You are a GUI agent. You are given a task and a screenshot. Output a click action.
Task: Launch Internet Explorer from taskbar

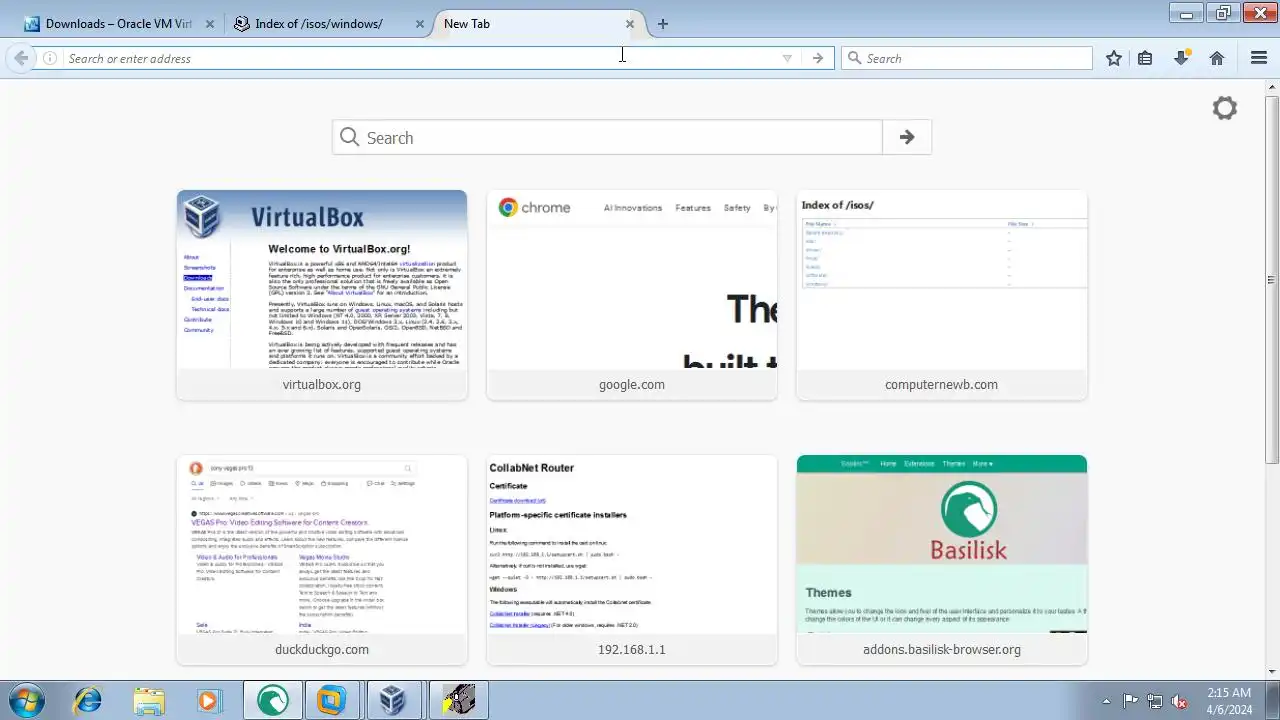(88, 701)
